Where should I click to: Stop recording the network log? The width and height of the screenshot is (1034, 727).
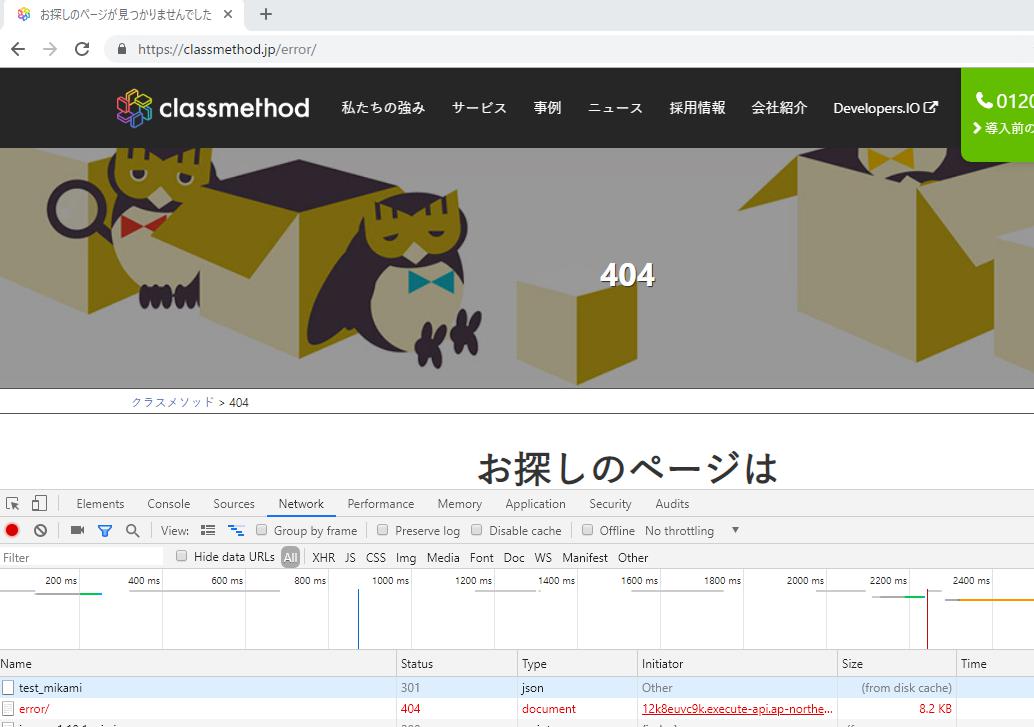tap(11, 531)
